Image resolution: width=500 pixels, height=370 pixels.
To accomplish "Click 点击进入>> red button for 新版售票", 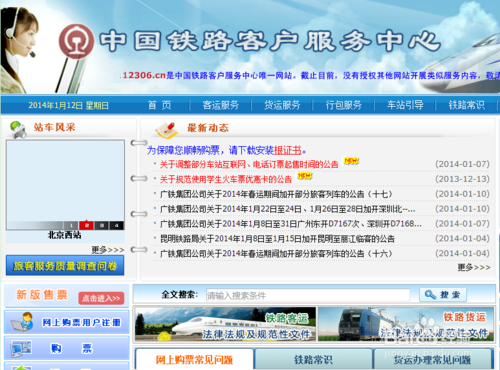I will pos(101,298).
